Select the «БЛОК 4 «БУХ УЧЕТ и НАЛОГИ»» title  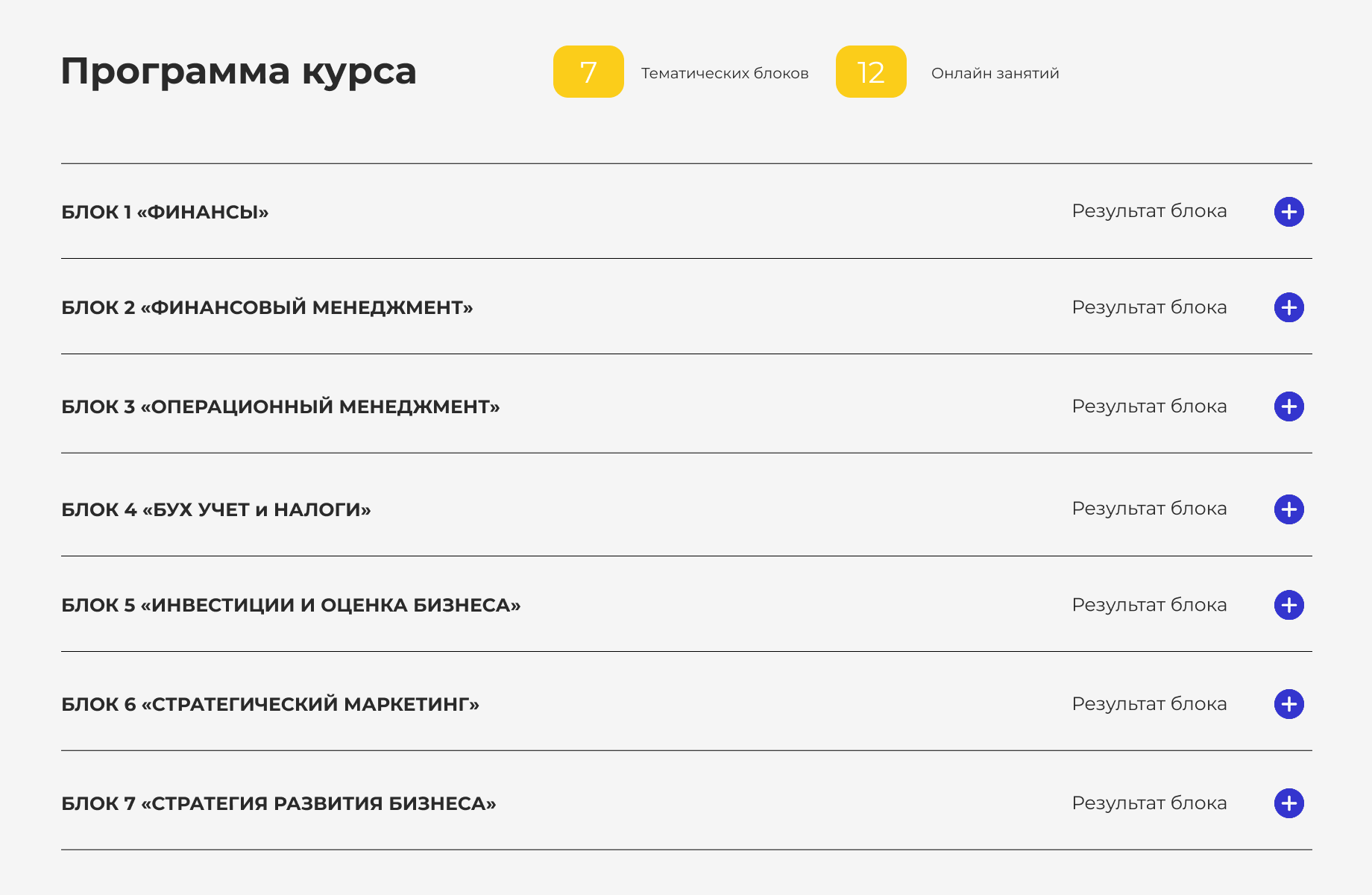pyautogui.click(x=216, y=510)
